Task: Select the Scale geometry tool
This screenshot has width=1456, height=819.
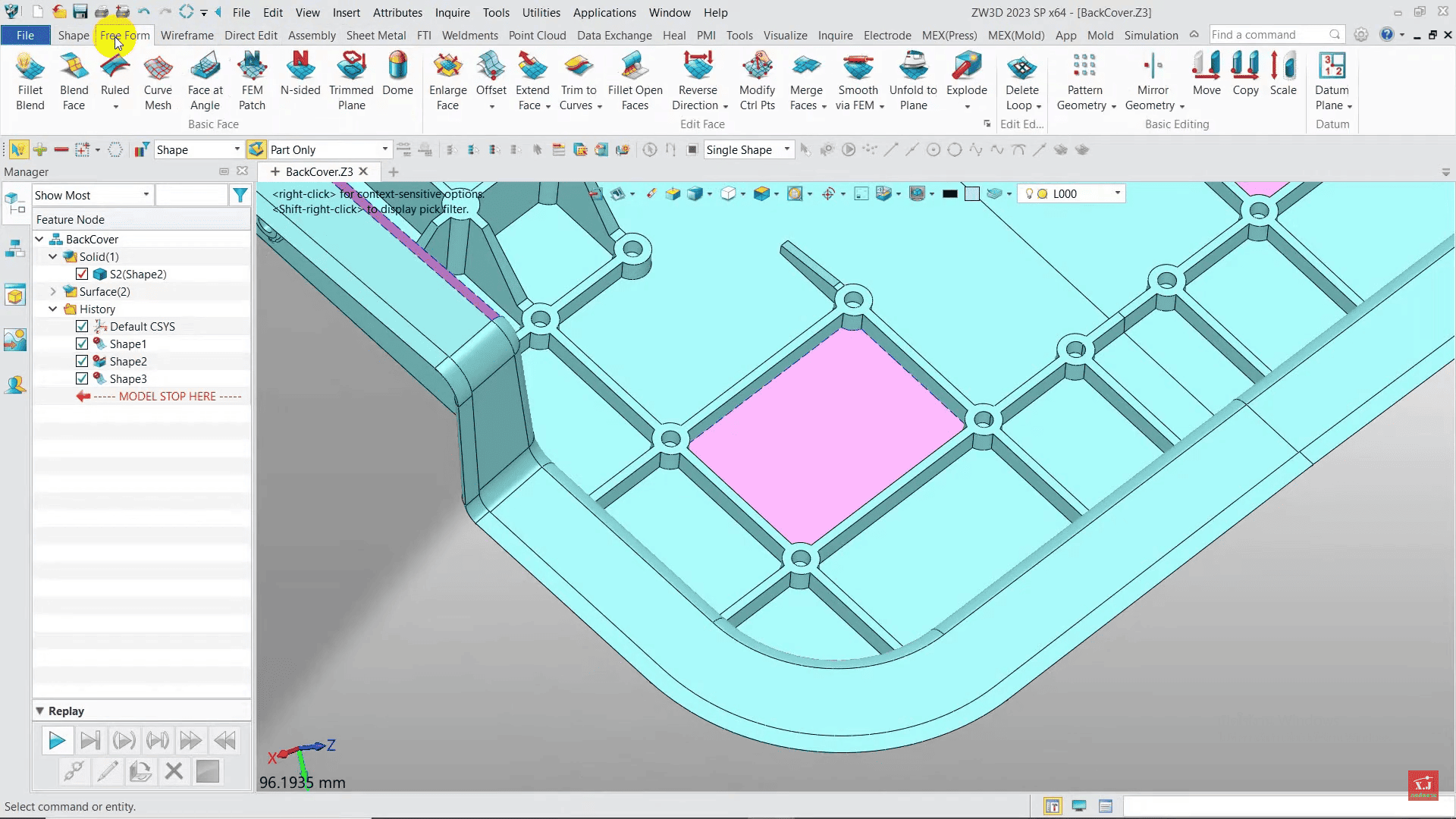Action: [x=1283, y=74]
